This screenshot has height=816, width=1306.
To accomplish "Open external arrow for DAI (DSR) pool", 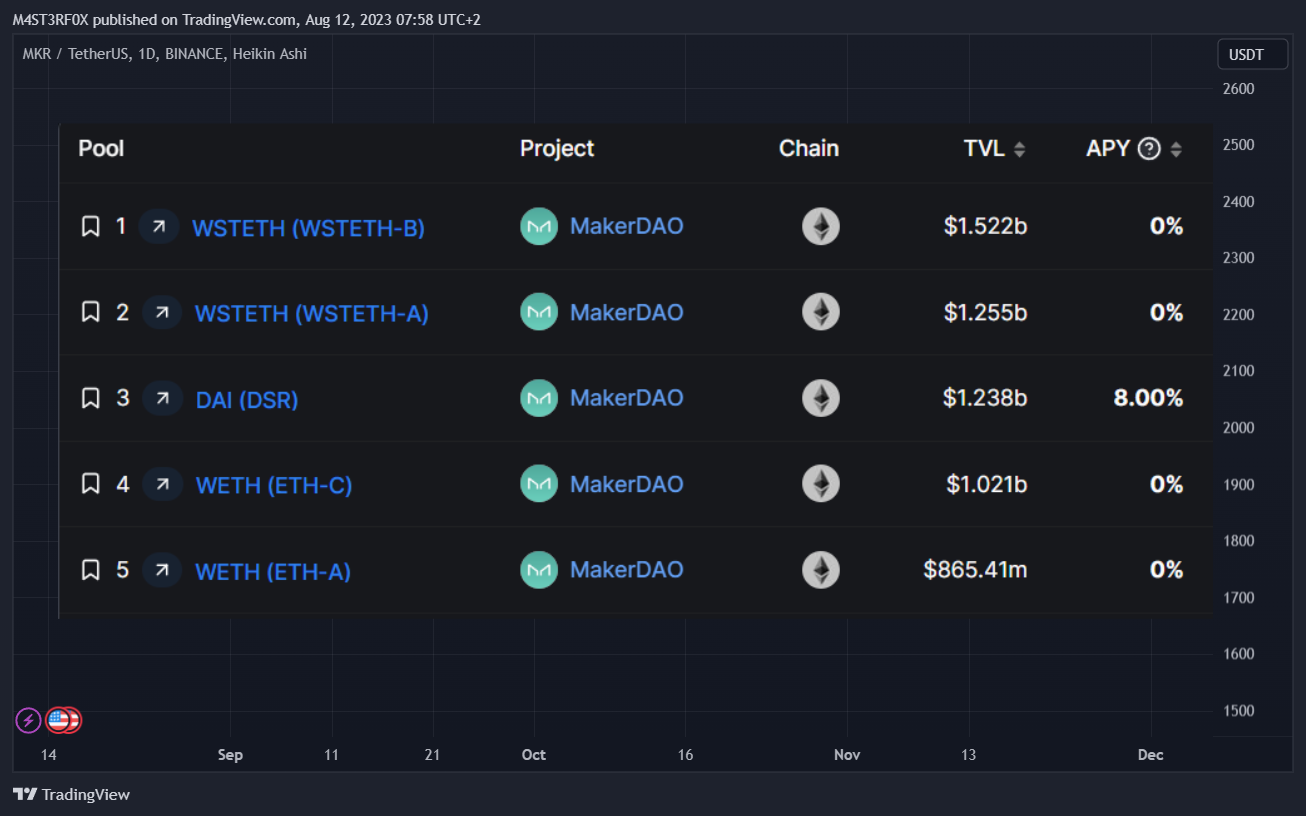I will click(162, 399).
